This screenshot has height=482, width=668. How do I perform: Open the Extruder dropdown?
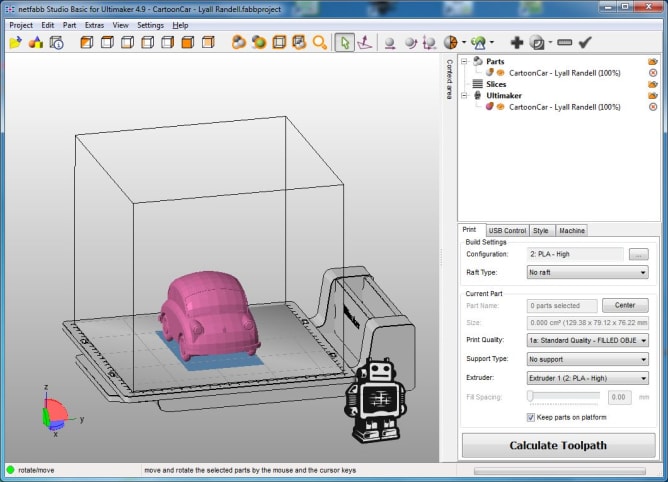587,378
